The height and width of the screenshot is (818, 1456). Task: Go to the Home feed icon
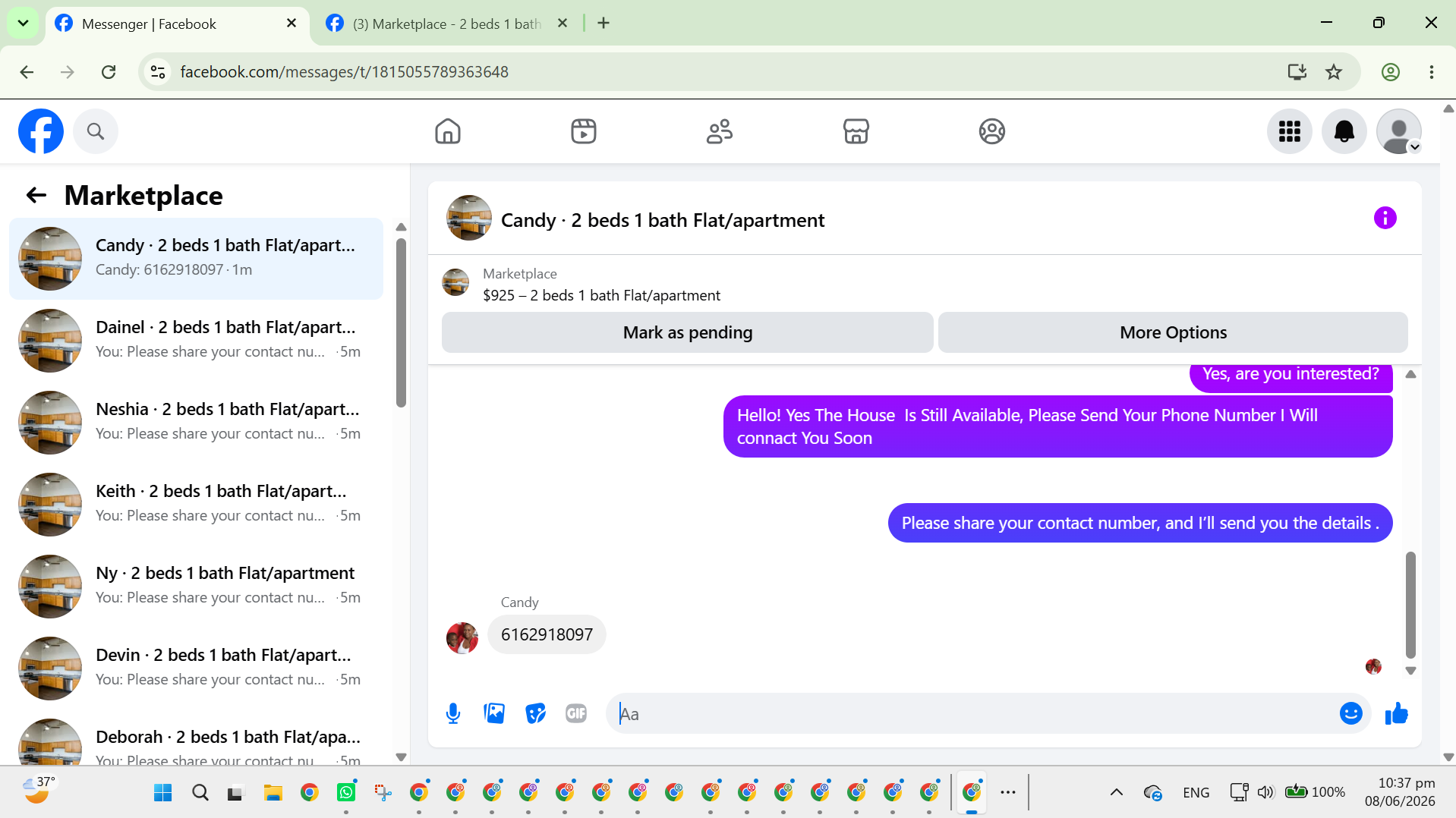tap(448, 131)
